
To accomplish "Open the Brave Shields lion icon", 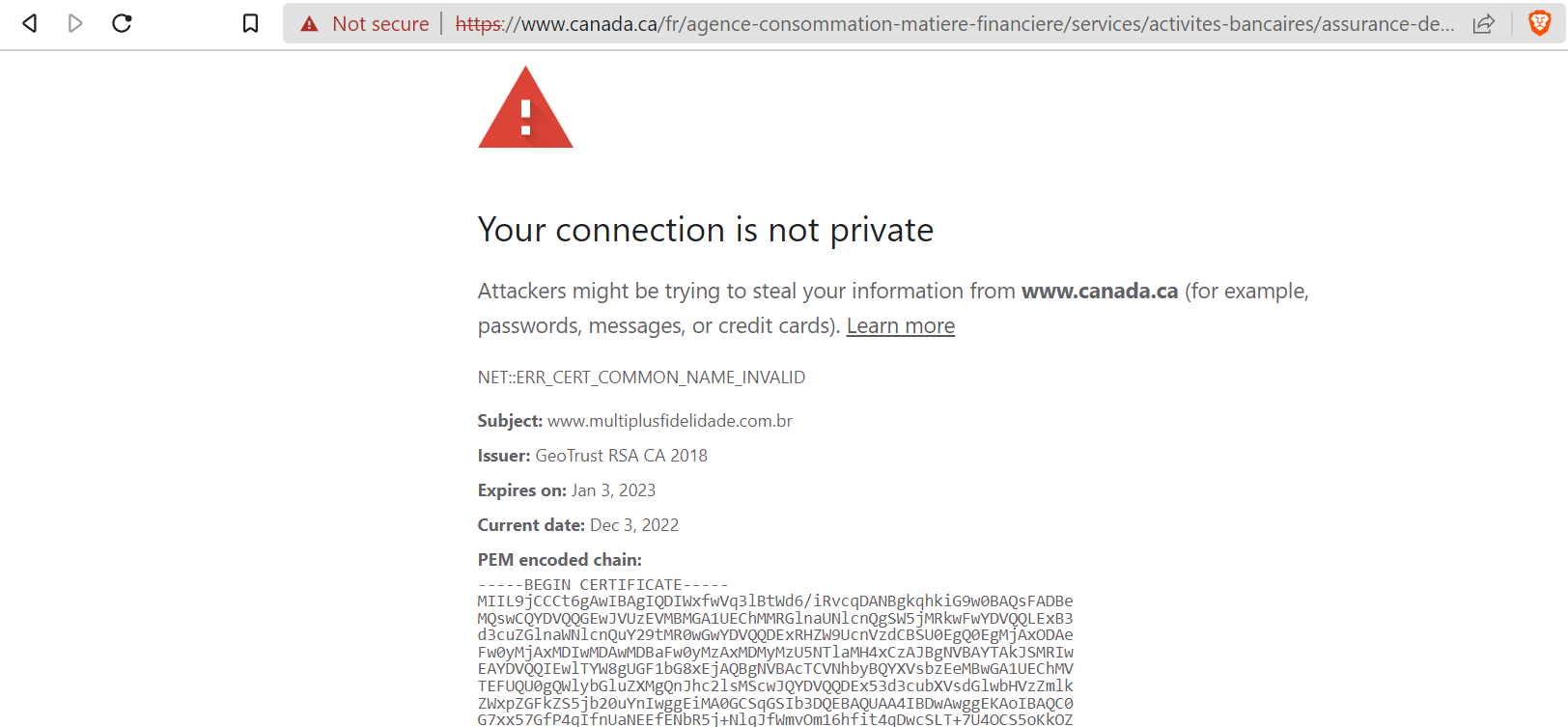I will (1540, 23).
